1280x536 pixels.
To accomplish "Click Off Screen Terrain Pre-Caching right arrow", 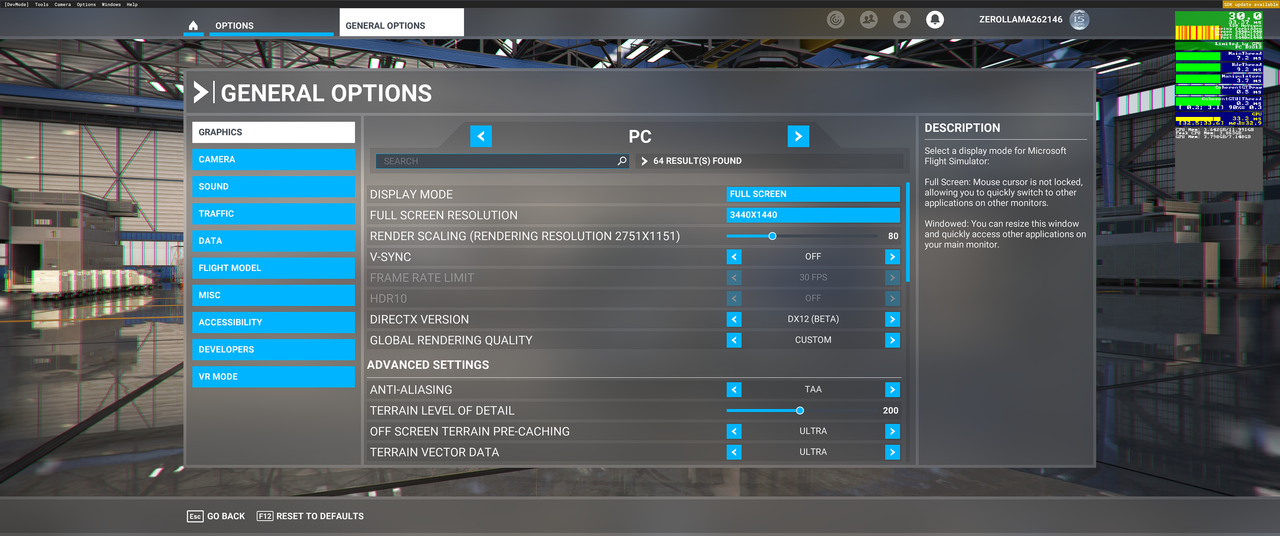I will pyautogui.click(x=892, y=431).
